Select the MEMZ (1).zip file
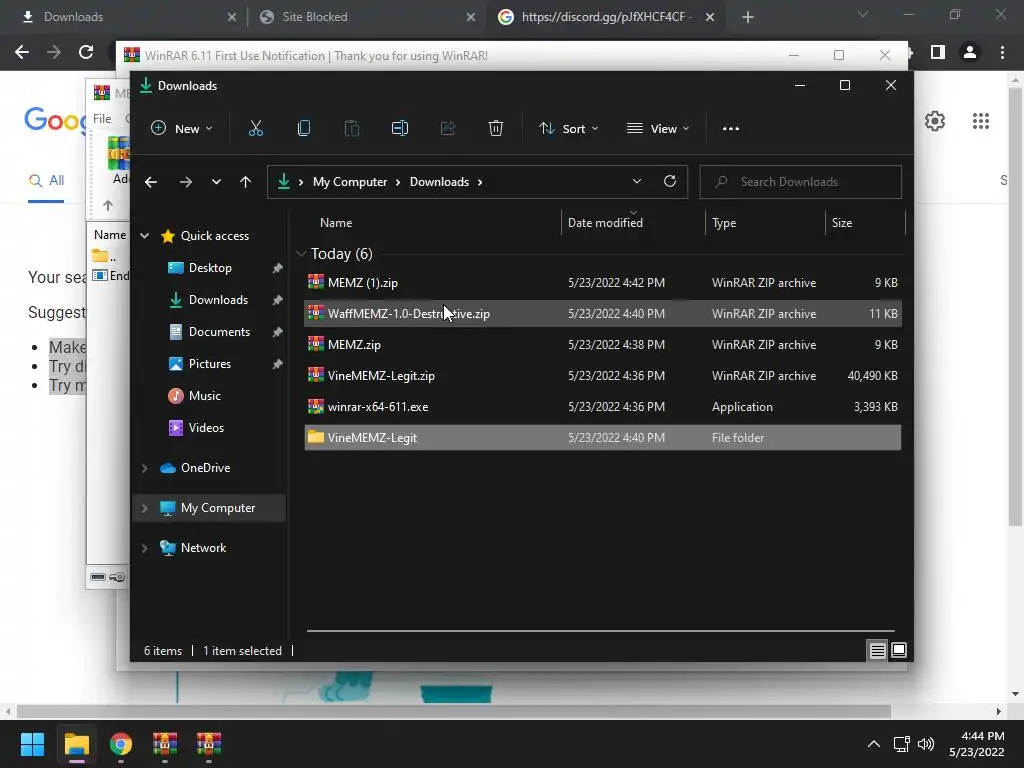This screenshot has height=768, width=1024. [603, 283]
